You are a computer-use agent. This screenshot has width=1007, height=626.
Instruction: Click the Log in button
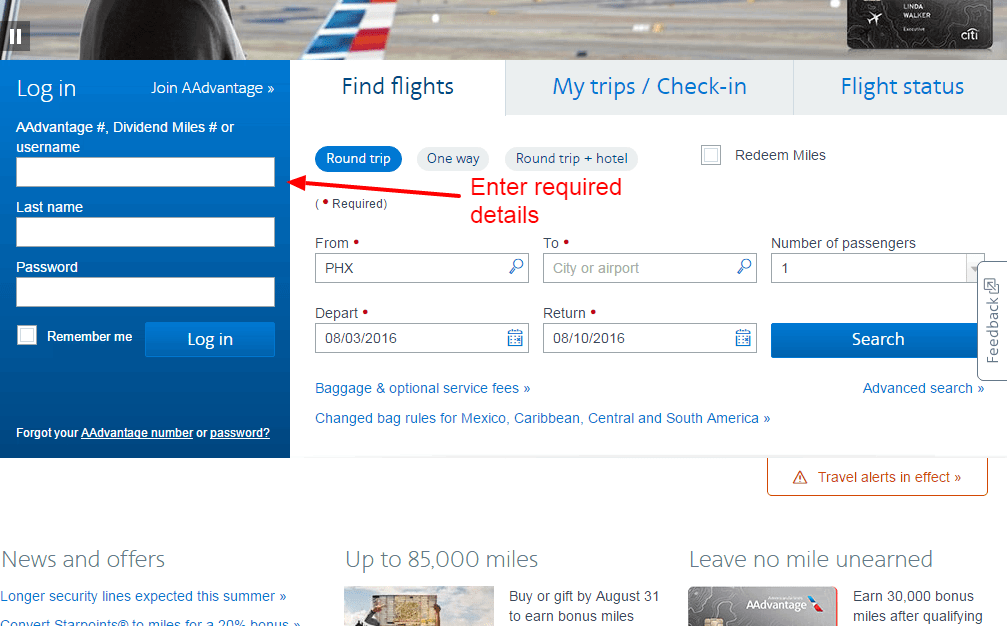pyautogui.click(x=209, y=339)
